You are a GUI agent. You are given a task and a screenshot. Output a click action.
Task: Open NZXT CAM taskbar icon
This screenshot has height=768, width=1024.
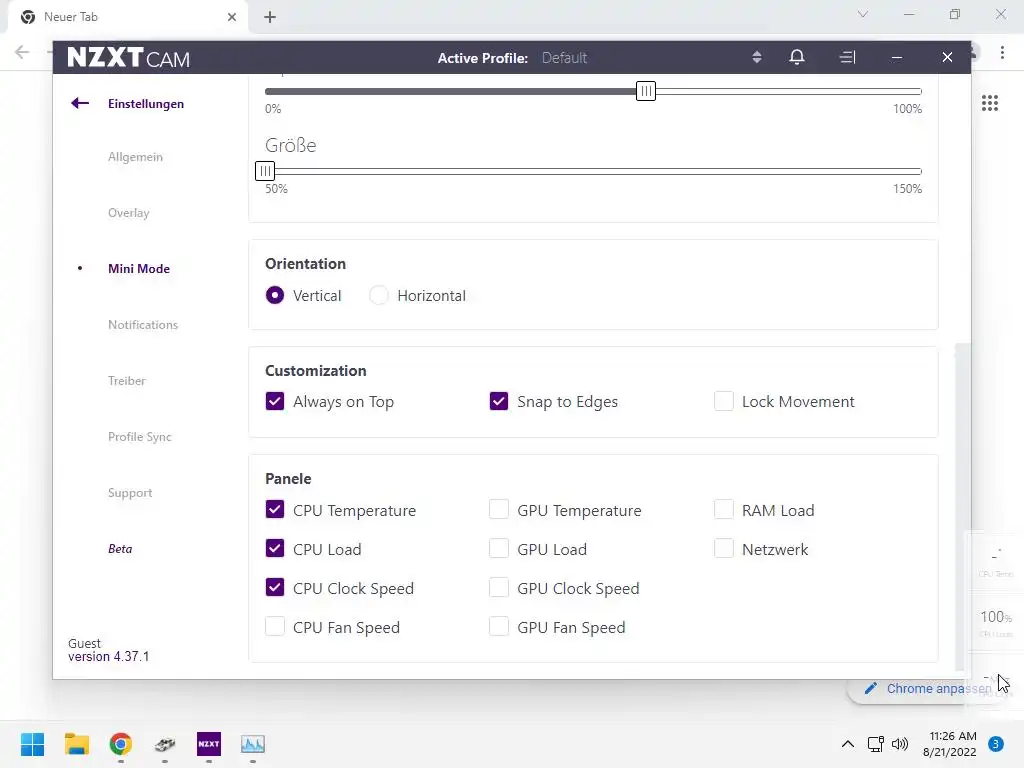click(x=209, y=744)
